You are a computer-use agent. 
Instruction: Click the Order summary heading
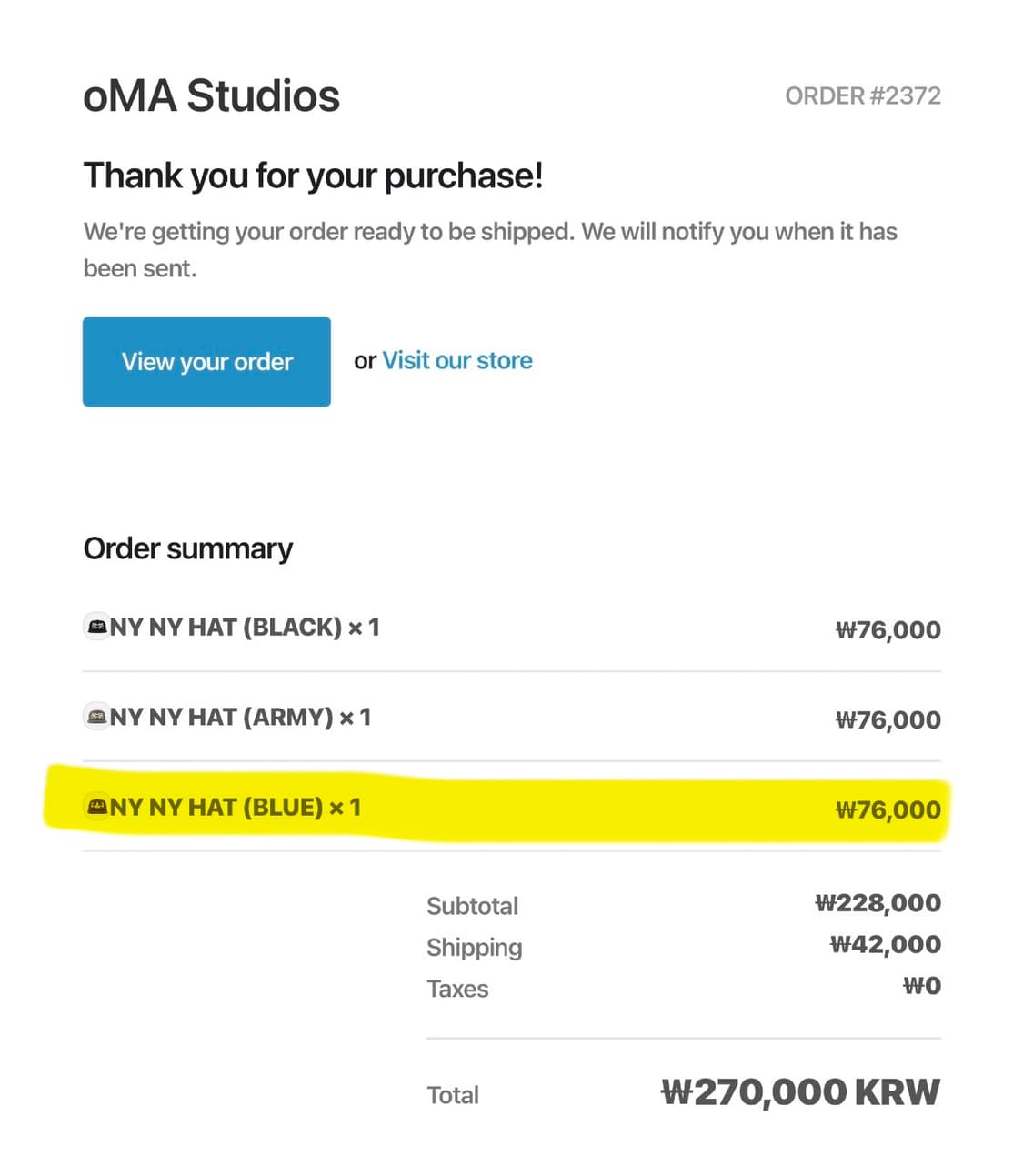pos(188,548)
